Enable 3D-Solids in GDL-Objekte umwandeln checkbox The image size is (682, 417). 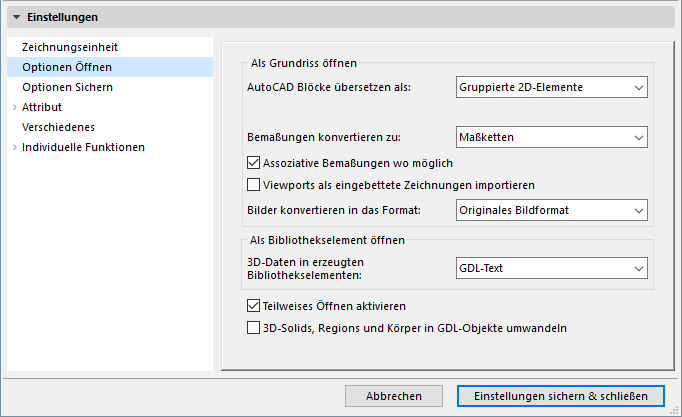pyautogui.click(x=253, y=327)
